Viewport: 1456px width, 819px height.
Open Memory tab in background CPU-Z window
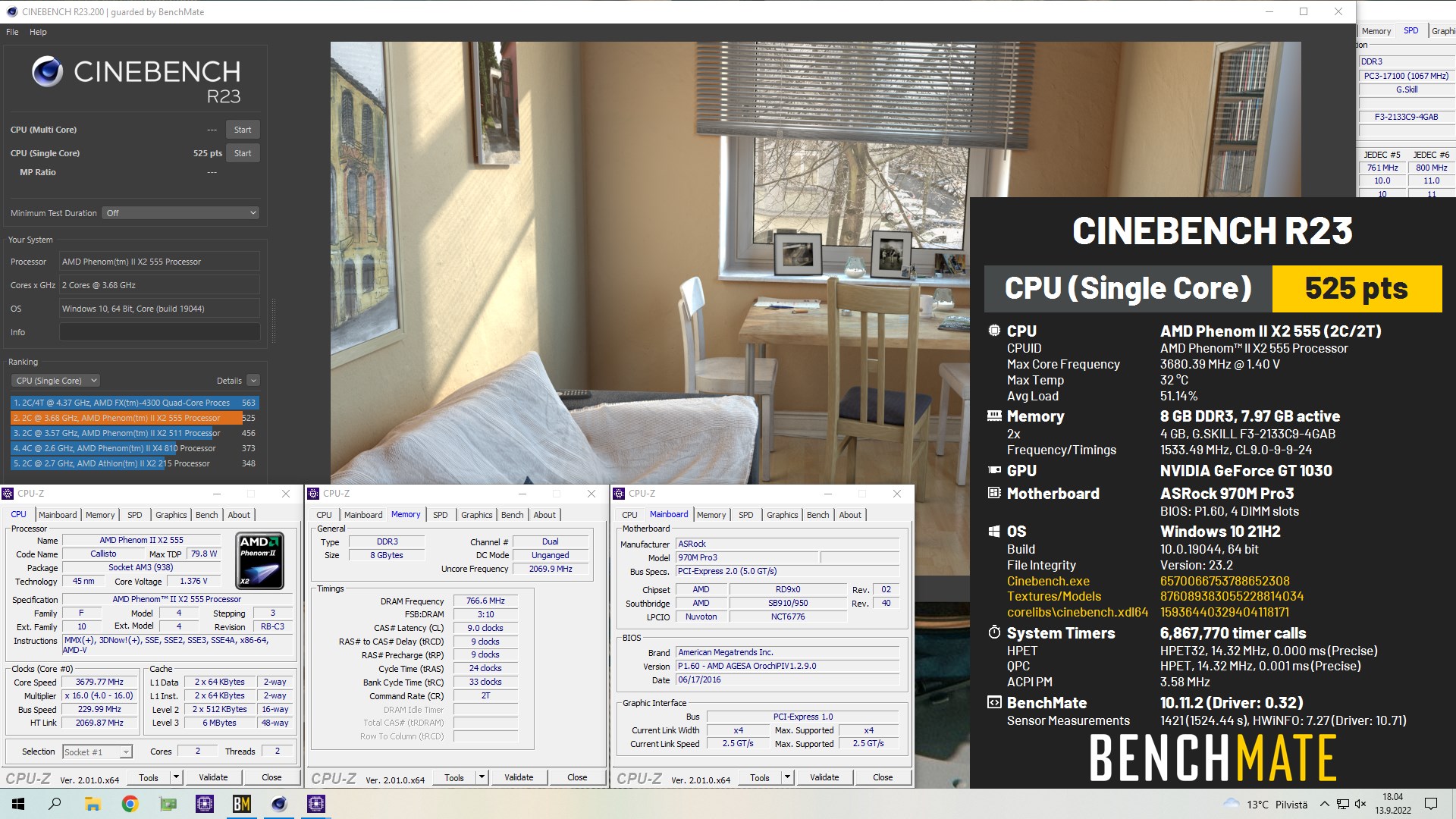1376,31
